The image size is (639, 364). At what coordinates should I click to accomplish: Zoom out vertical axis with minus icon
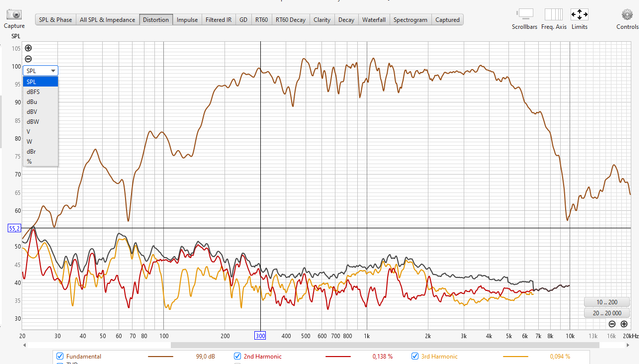coord(28,59)
